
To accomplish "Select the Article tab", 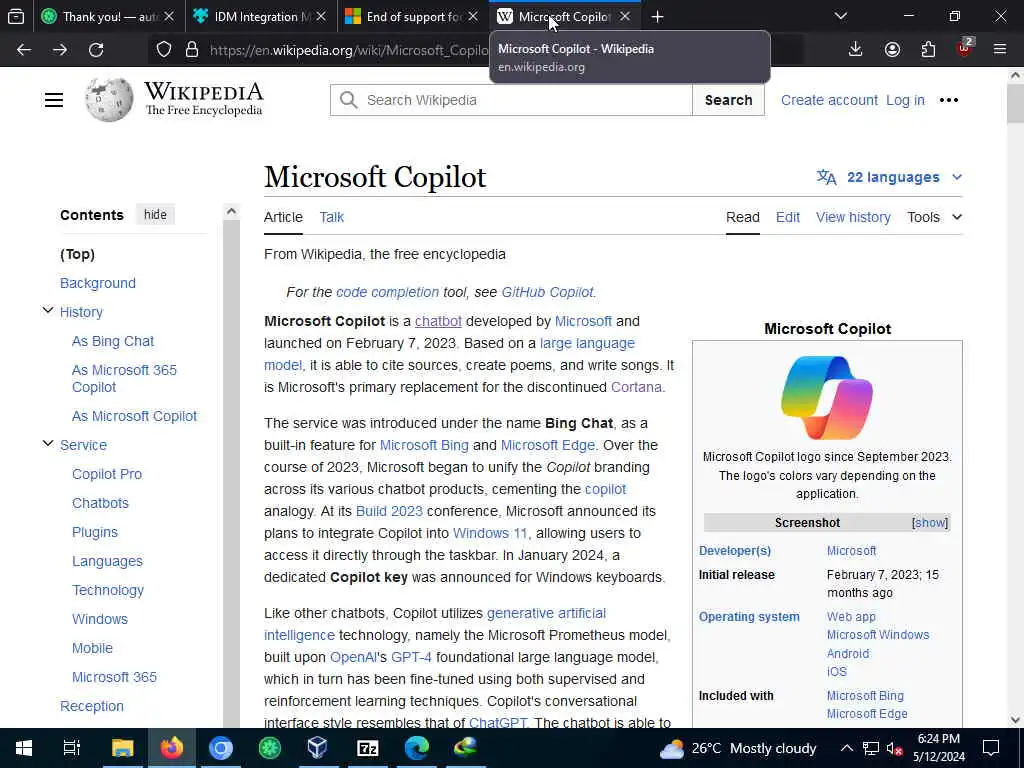I will [x=283, y=217].
